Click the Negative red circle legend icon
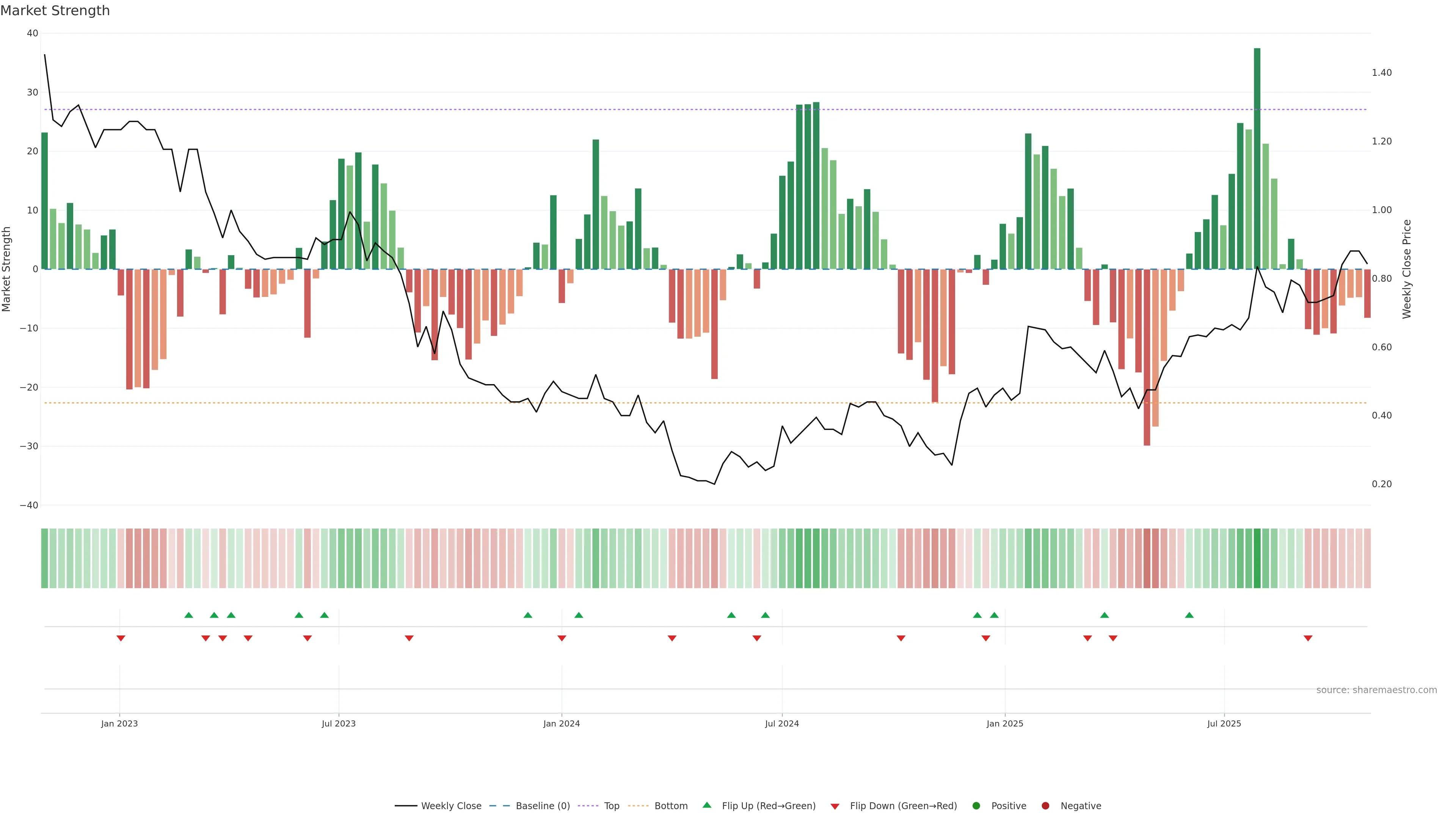 pyautogui.click(x=1045, y=806)
